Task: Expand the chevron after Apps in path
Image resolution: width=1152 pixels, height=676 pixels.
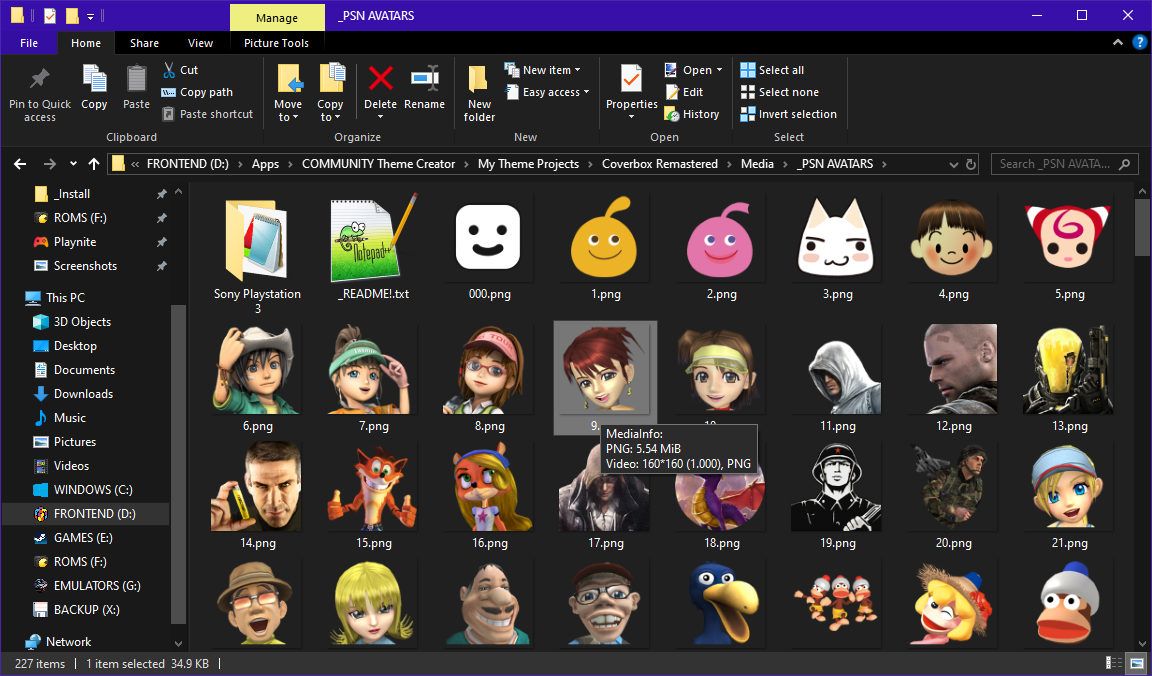Action: [x=291, y=164]
